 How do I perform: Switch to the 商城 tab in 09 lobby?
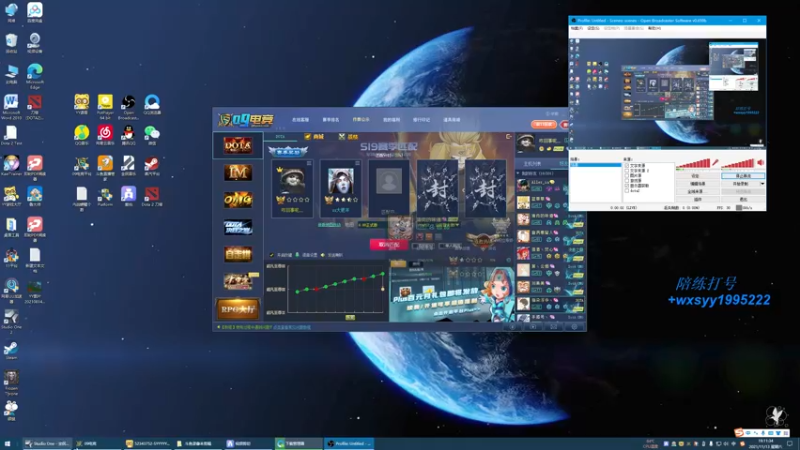pos(315,137)
